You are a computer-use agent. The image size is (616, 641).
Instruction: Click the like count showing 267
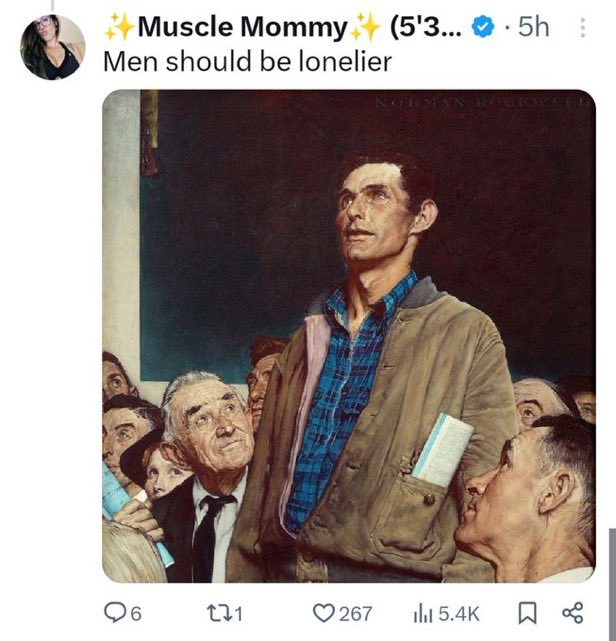click(x=356, y=614)
